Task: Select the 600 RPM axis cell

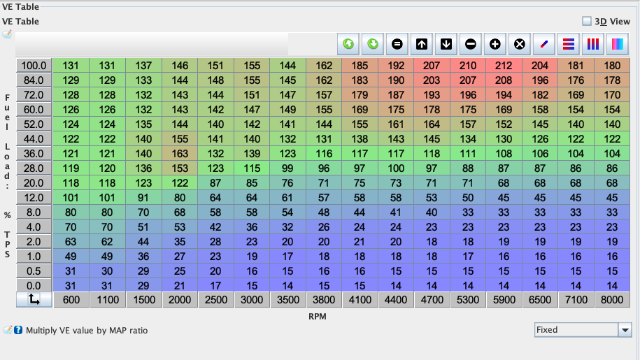Action: click(x=71, y=300)
